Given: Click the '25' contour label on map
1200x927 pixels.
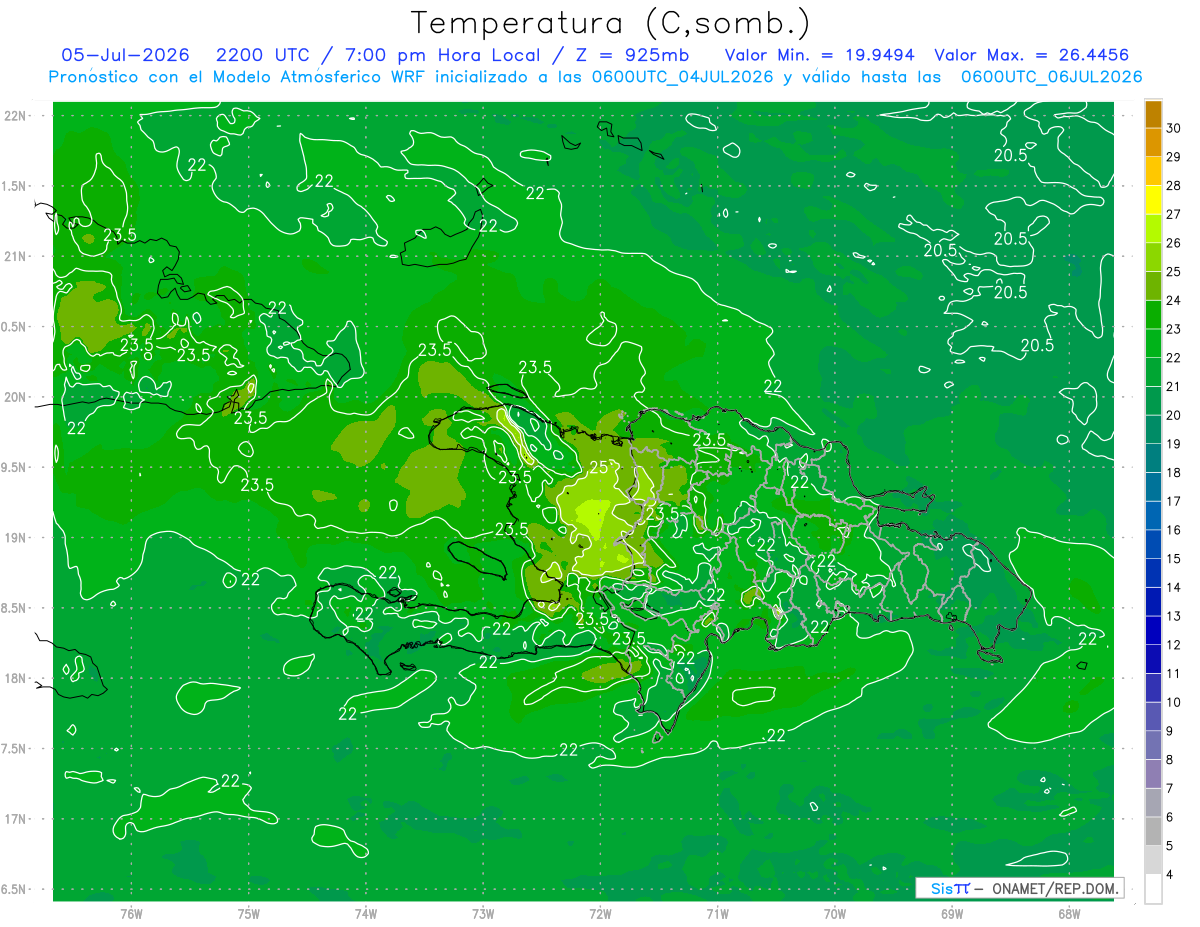Looking at the screenshot, I should [x=598, y=467].
